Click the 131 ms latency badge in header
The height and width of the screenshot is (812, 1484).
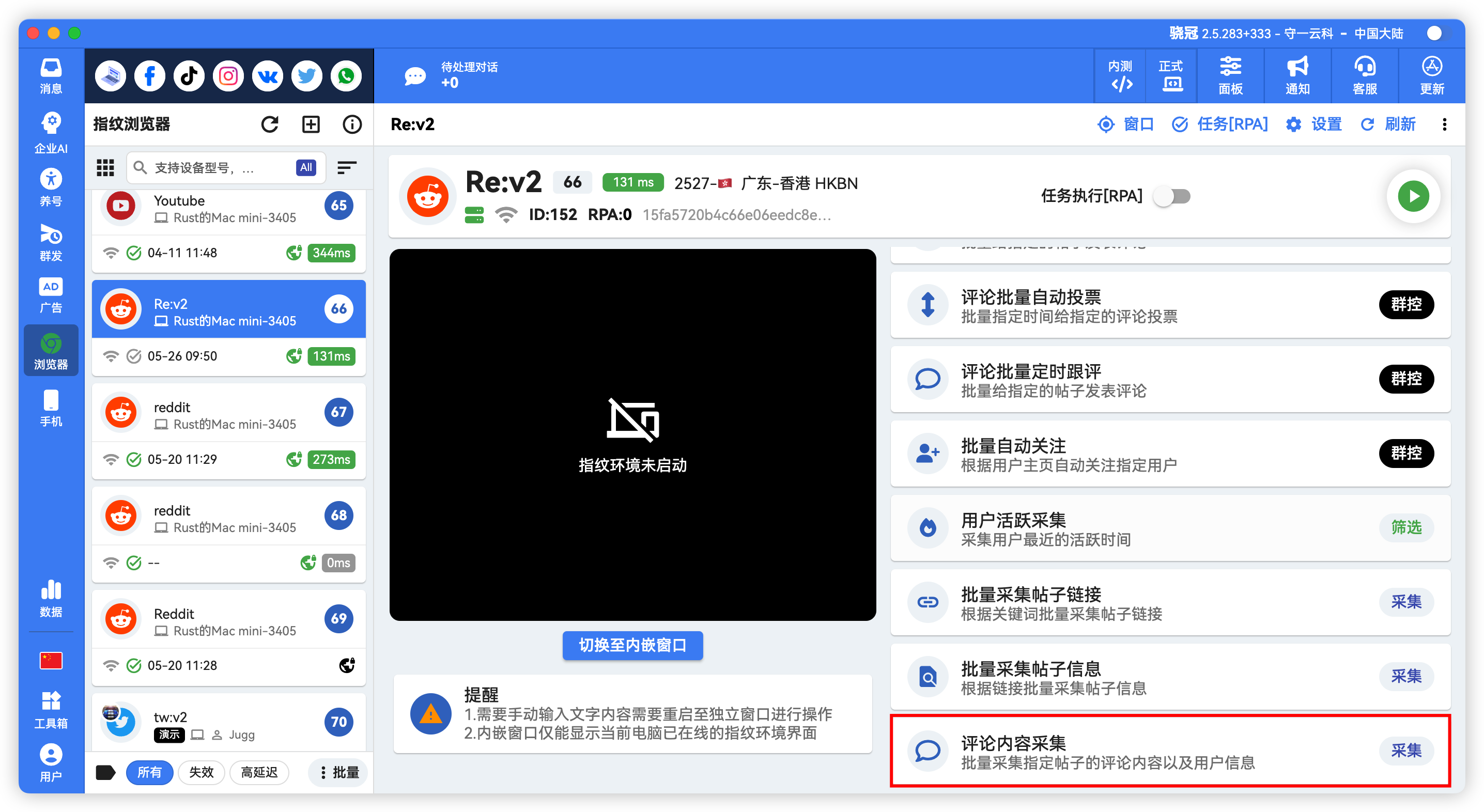(x=632, y=182)
